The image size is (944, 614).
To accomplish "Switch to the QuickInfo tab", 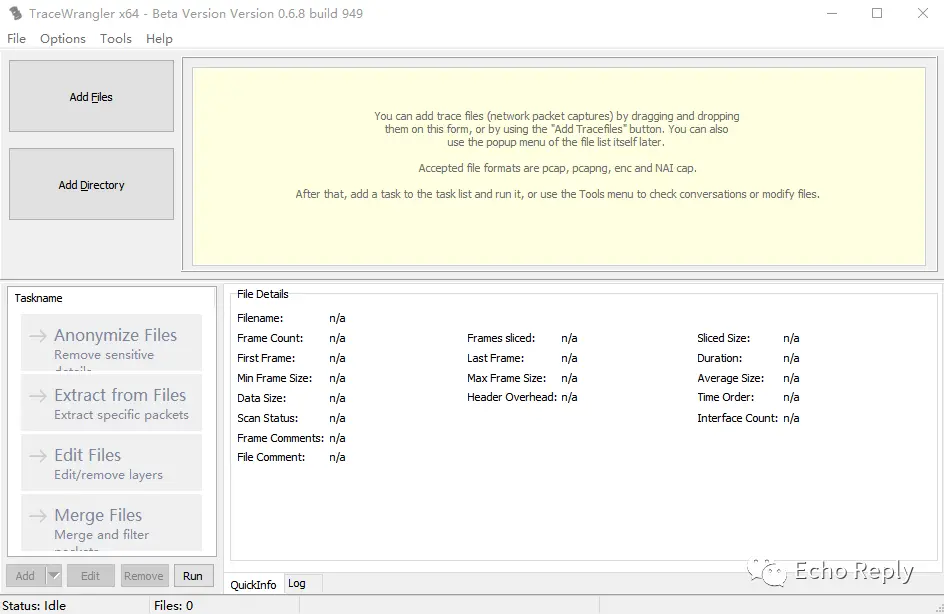I will pyautogui.click(x=253, y=585).
